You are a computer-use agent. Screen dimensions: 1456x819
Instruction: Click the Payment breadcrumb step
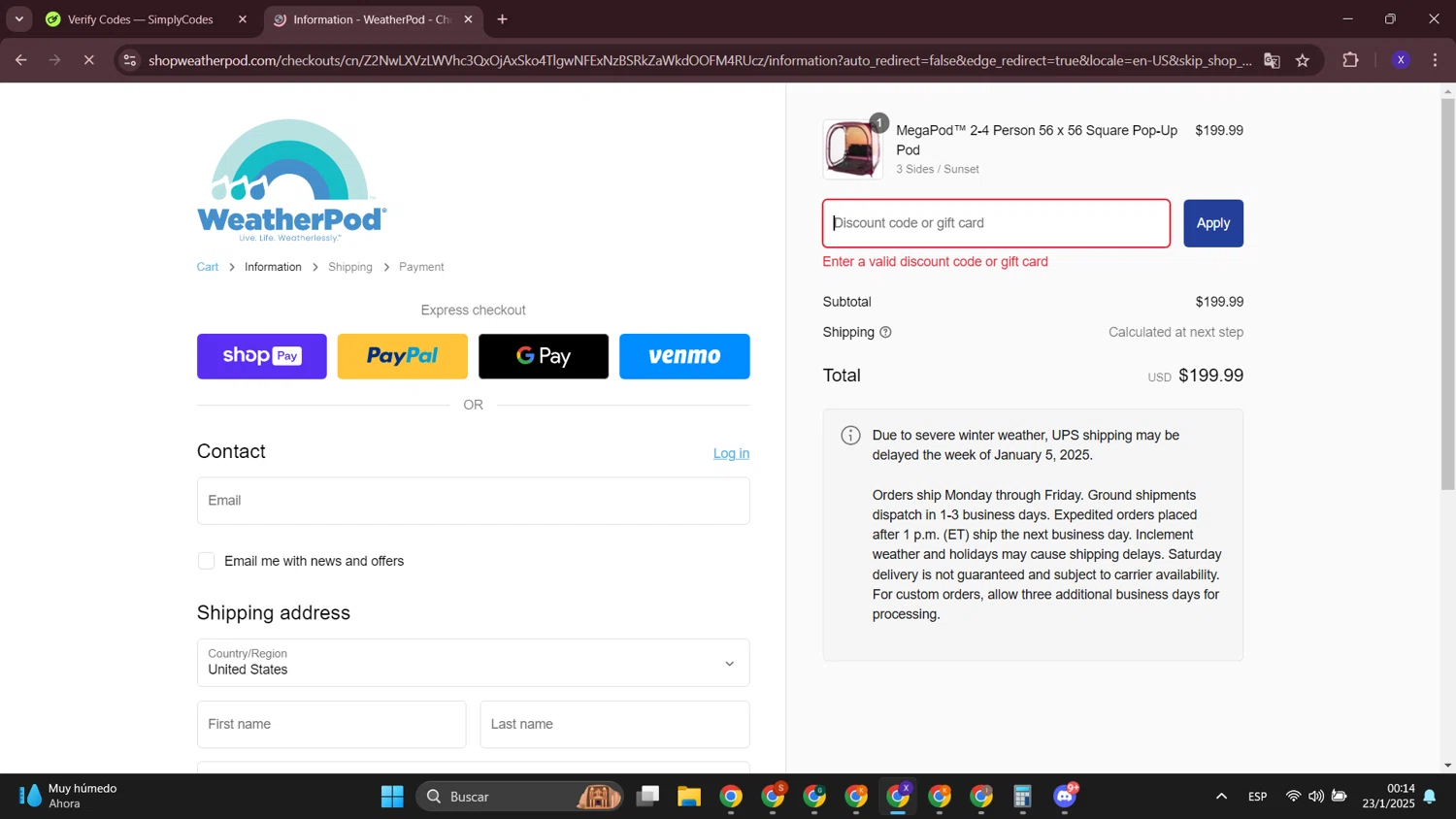coord(421,267)
